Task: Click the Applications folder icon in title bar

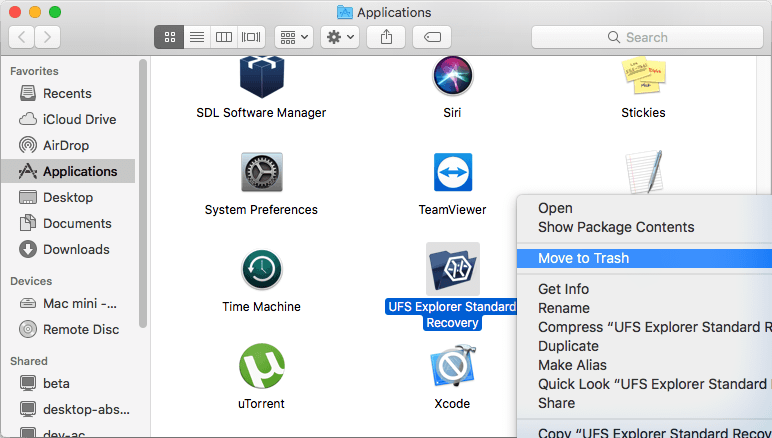Action: coord(345,12)
